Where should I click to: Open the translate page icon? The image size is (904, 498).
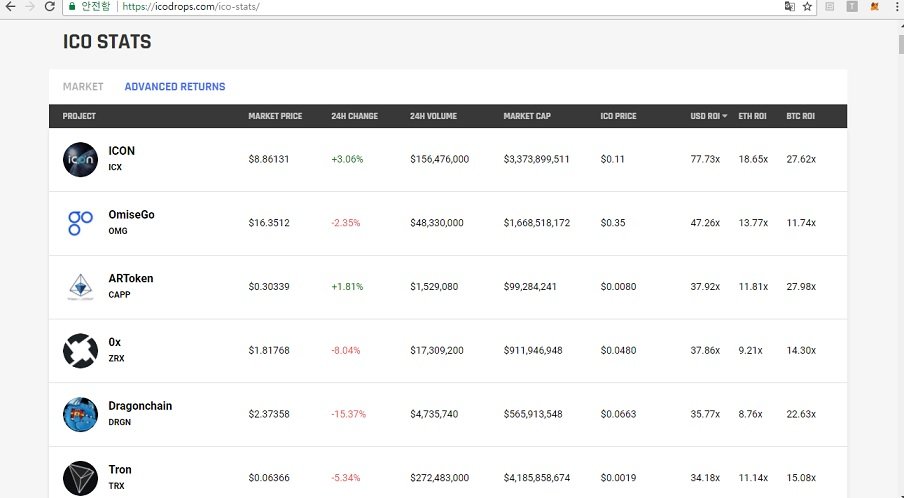[x=789, y=6]
